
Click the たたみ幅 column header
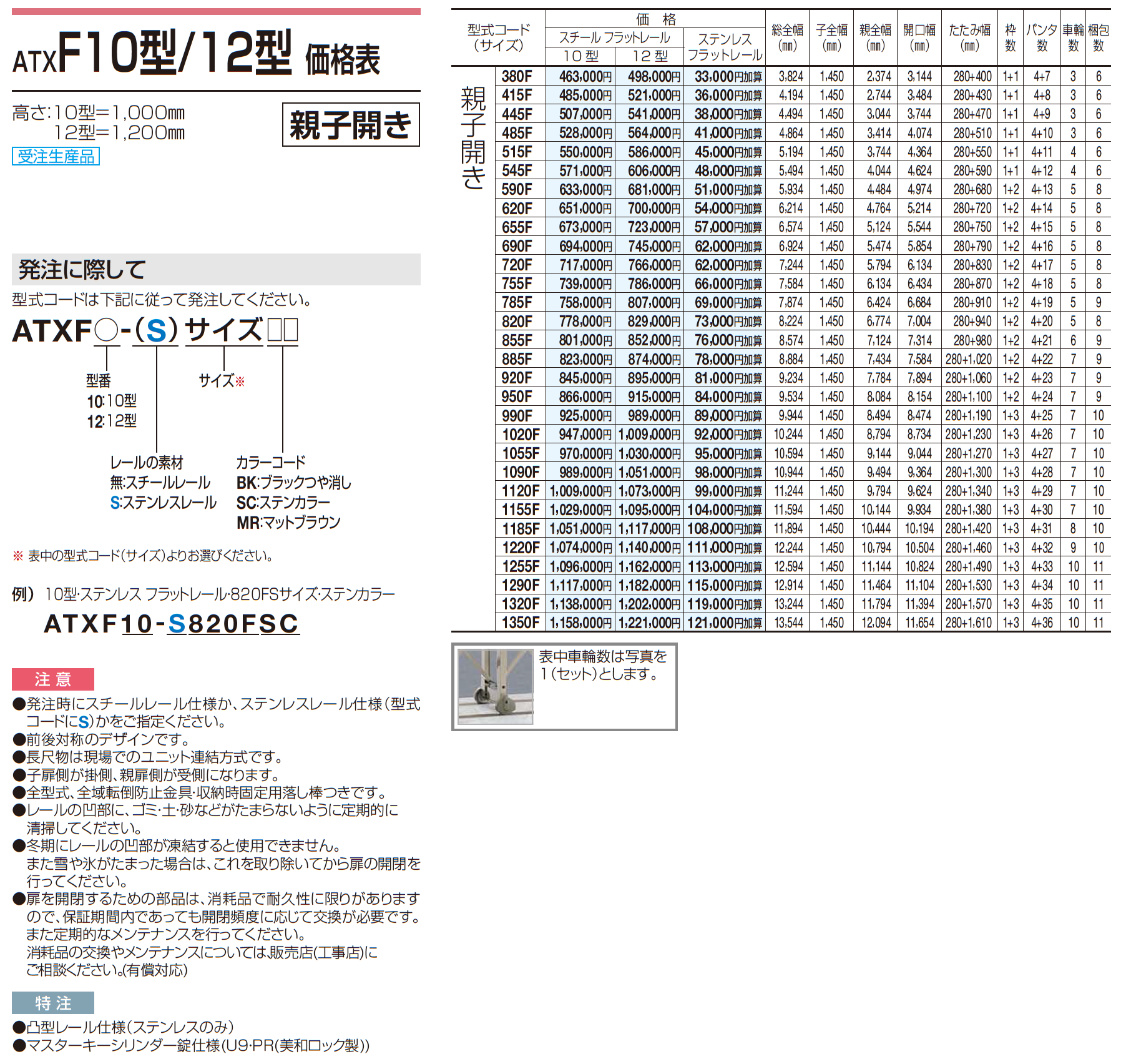tap(969, 37)
